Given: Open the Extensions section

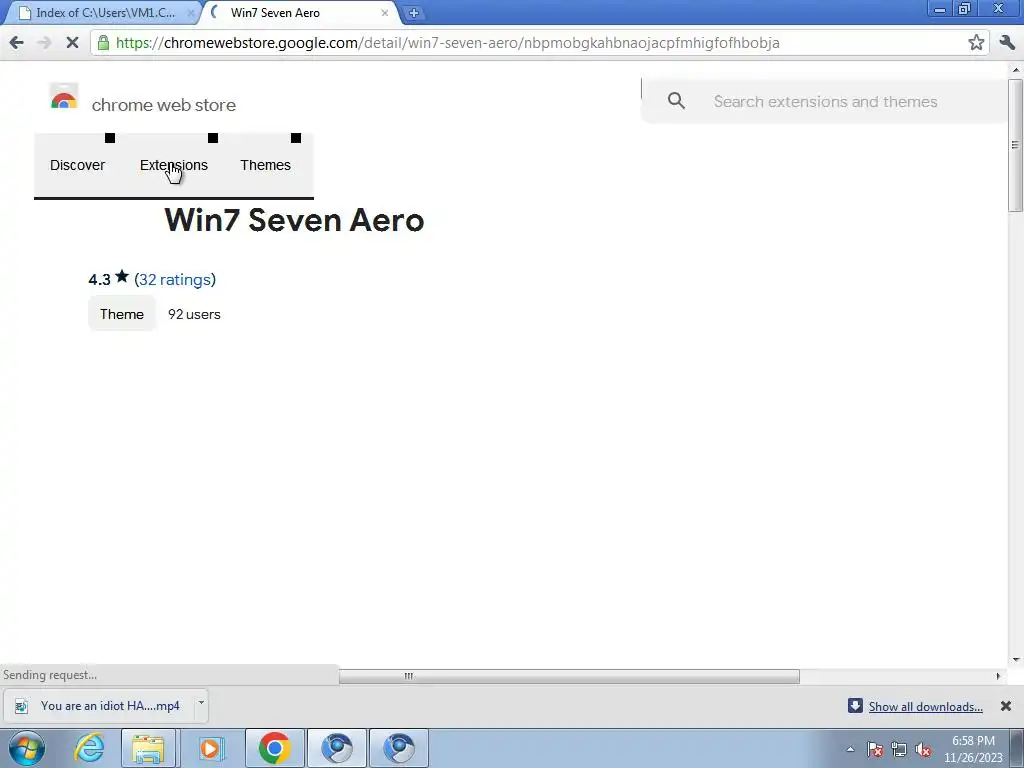Looking at the screenshot, I should click(174, 165).
